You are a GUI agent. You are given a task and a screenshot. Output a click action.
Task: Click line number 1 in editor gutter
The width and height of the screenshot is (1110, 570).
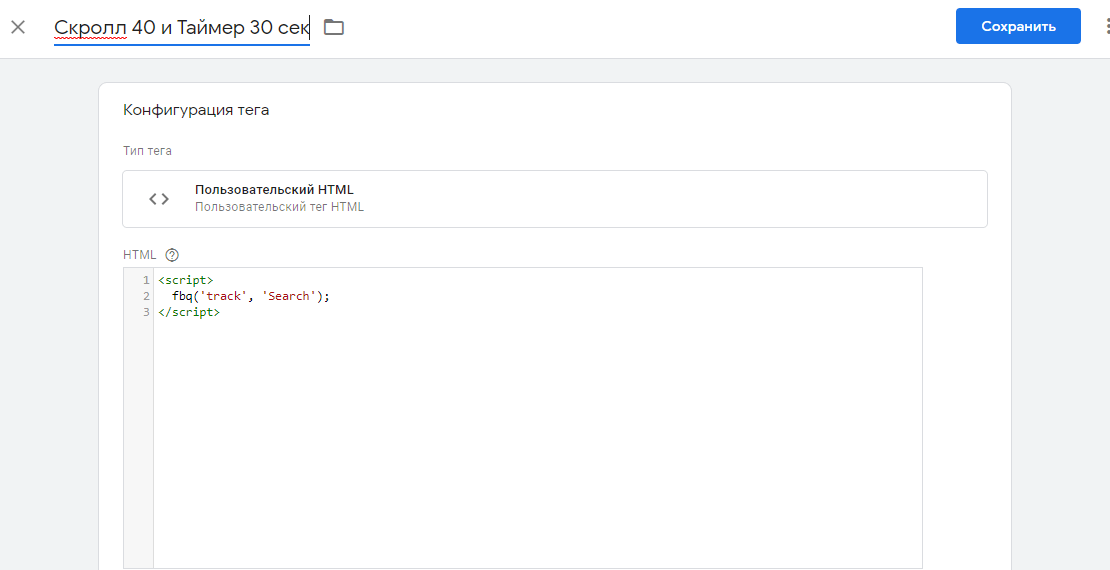tap(146, 280)
